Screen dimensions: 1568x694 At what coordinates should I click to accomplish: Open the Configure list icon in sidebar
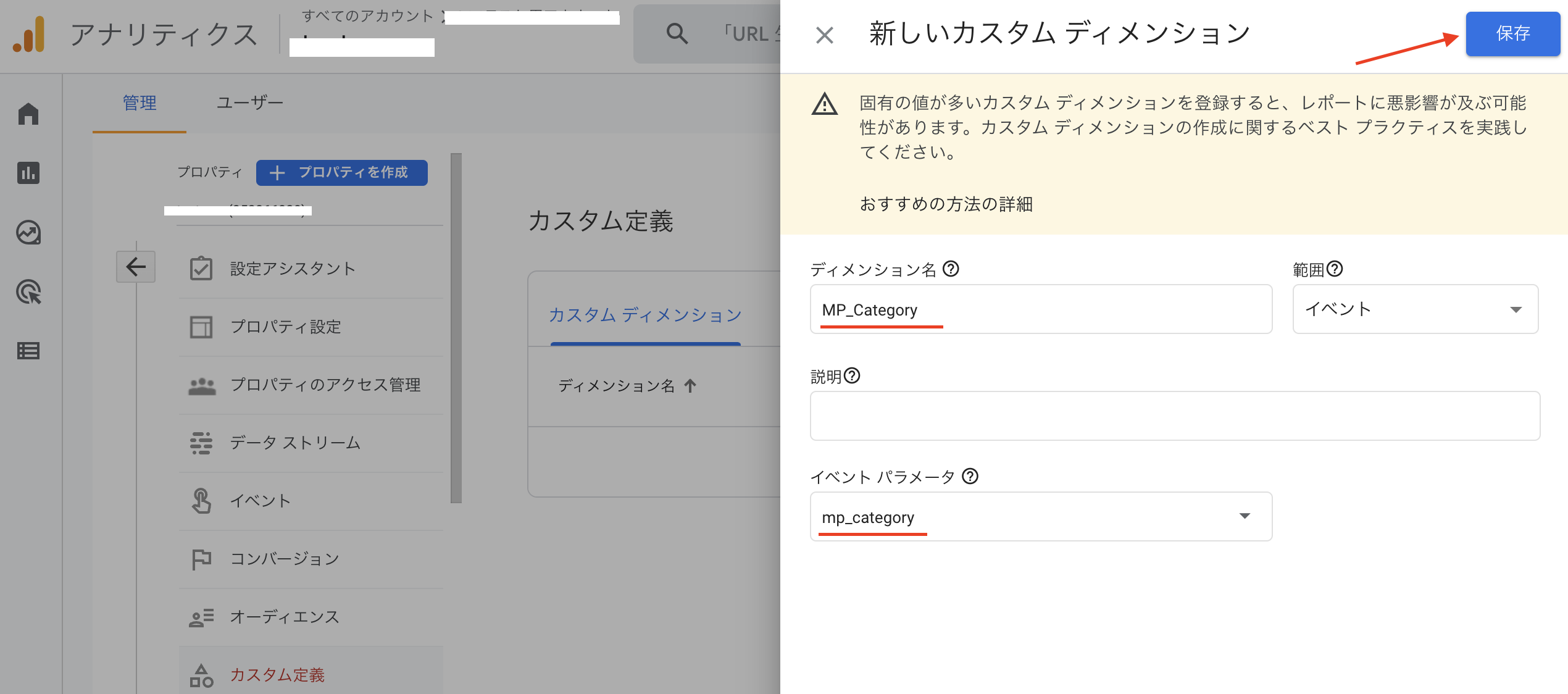point(28,351)
